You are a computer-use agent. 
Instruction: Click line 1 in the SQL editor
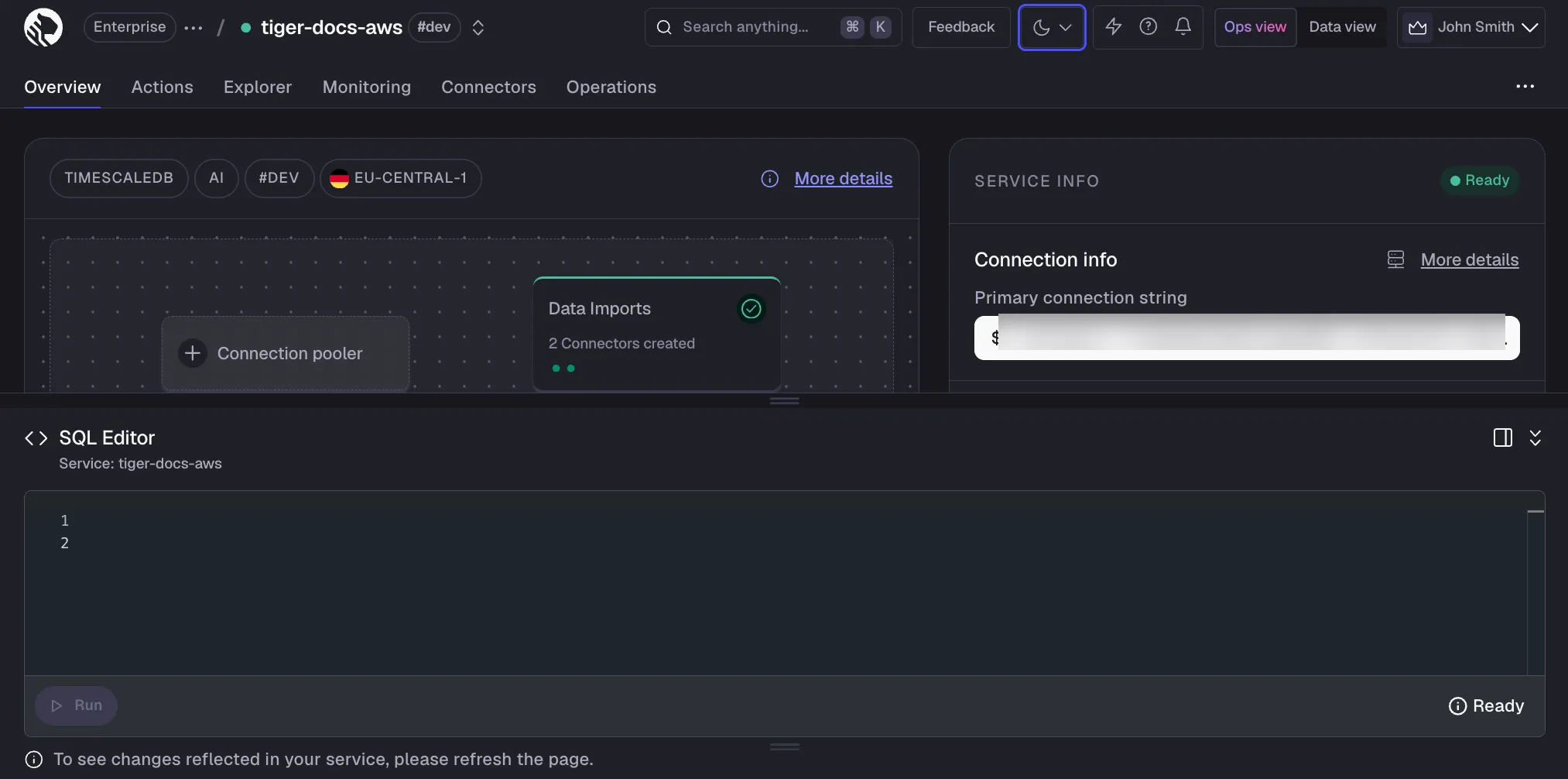pos(65,520)
